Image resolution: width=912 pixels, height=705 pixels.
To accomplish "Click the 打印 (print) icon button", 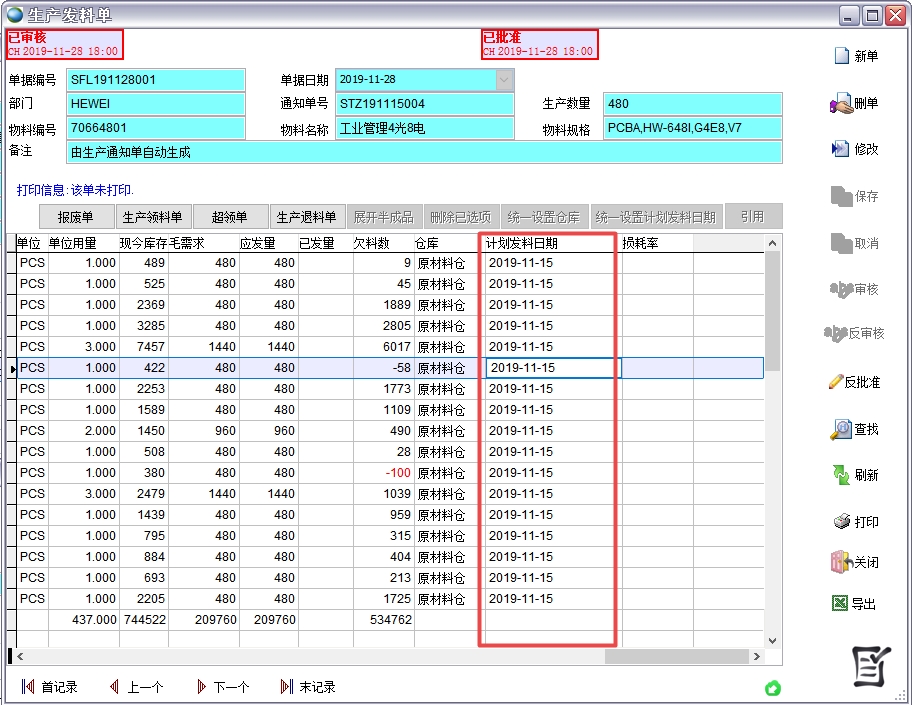I will [x=841, y=522].
